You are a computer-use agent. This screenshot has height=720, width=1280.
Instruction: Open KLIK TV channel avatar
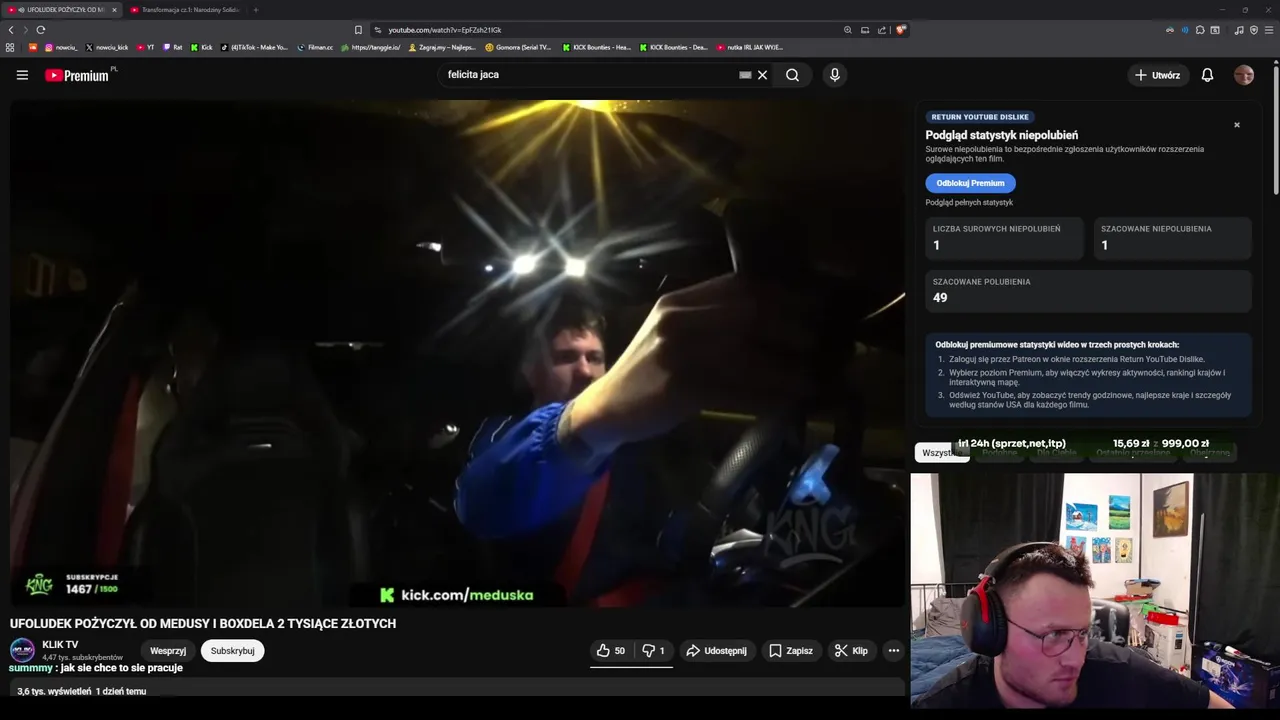(x=22, y=650)
